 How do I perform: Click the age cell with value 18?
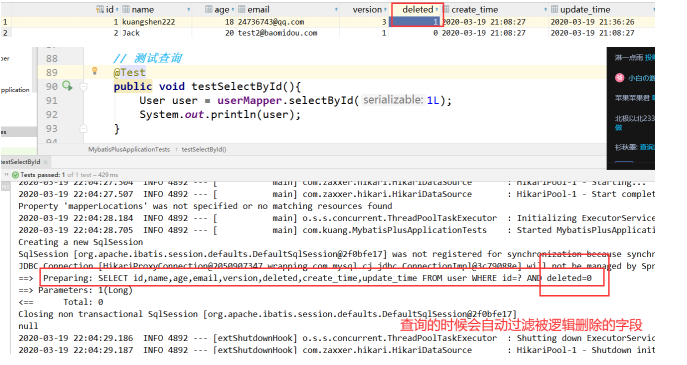(x=229, y=22)
